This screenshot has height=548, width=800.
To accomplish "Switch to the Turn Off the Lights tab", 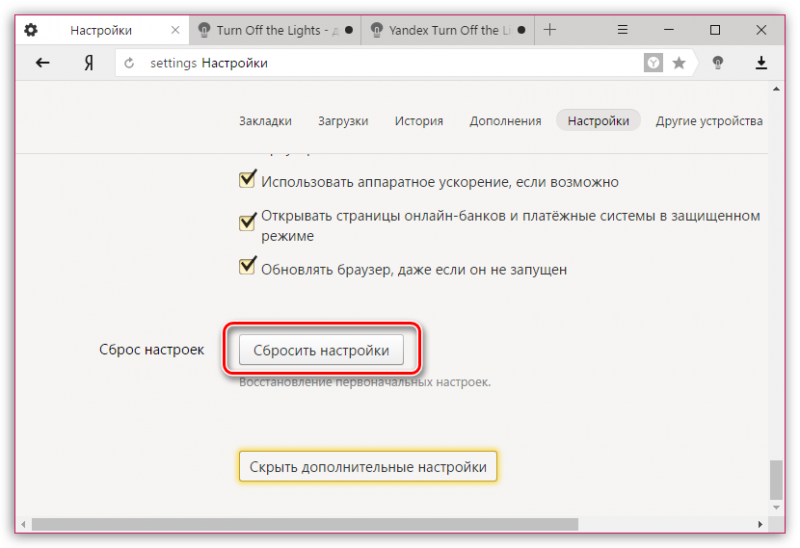I will point(276,30).
